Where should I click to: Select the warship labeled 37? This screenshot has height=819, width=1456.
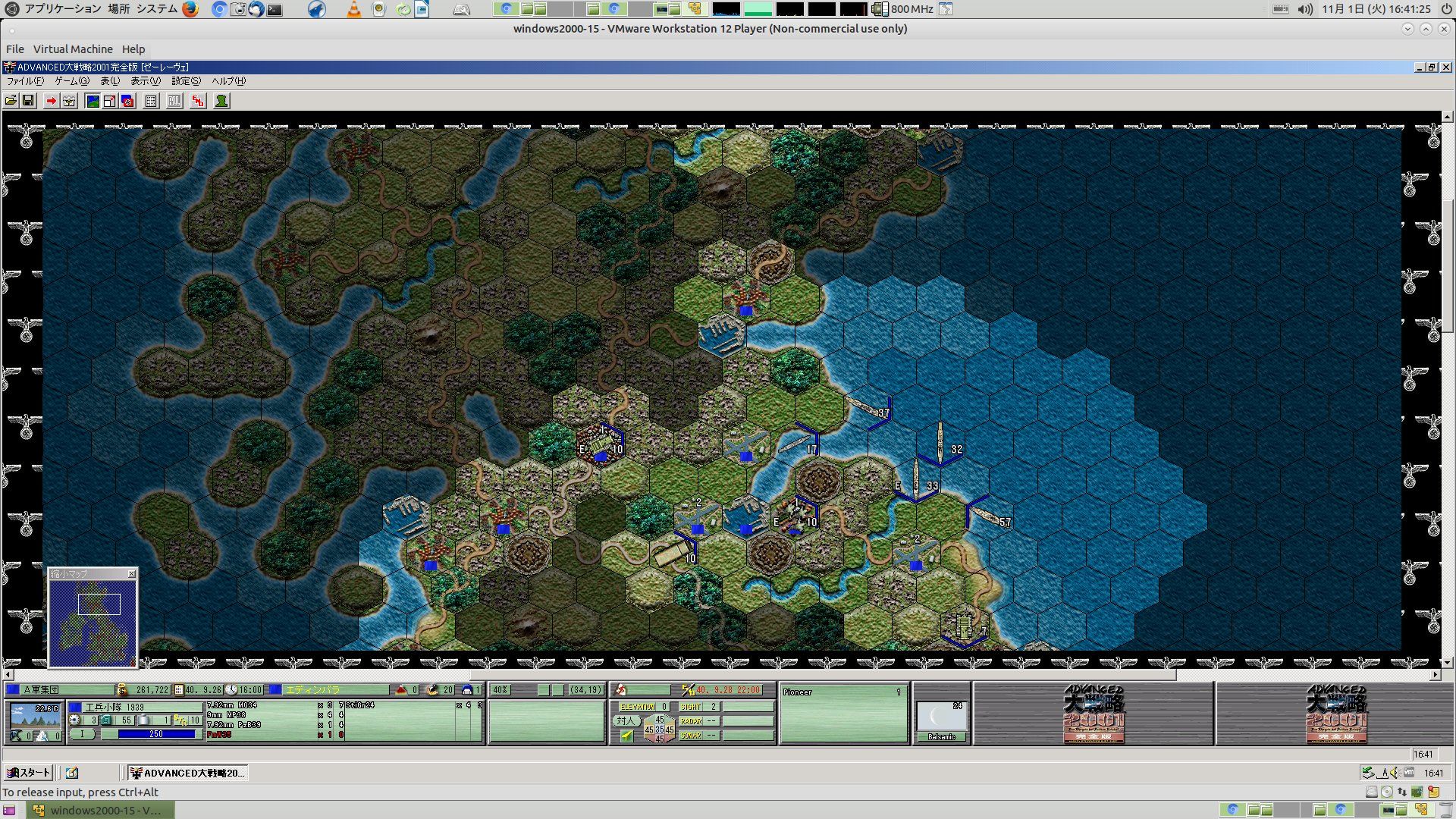869,409
